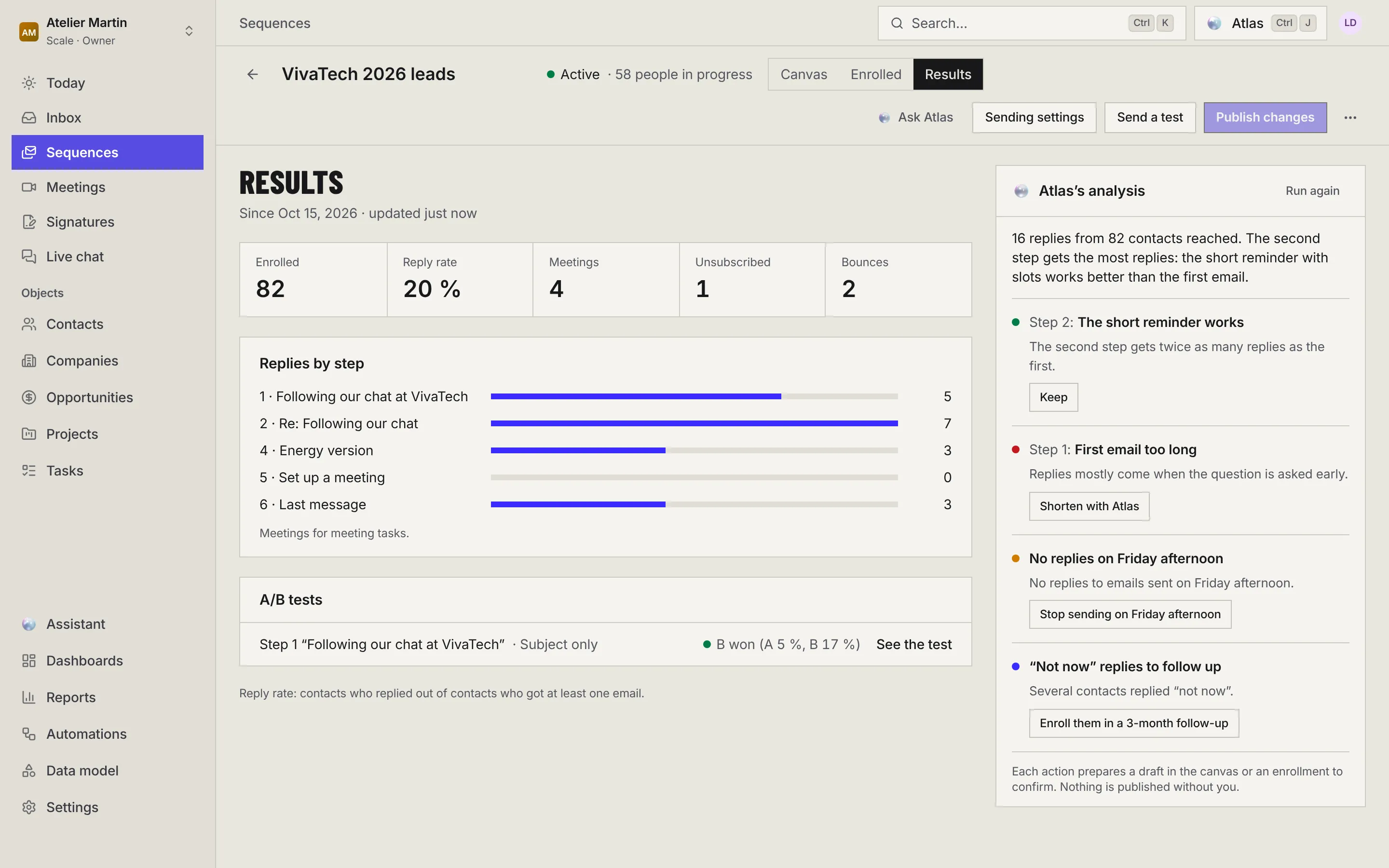Viewport: 1389px width, 868px height.
Task: Click Run again in Atlas's analysis
Action: (1312, 191)
